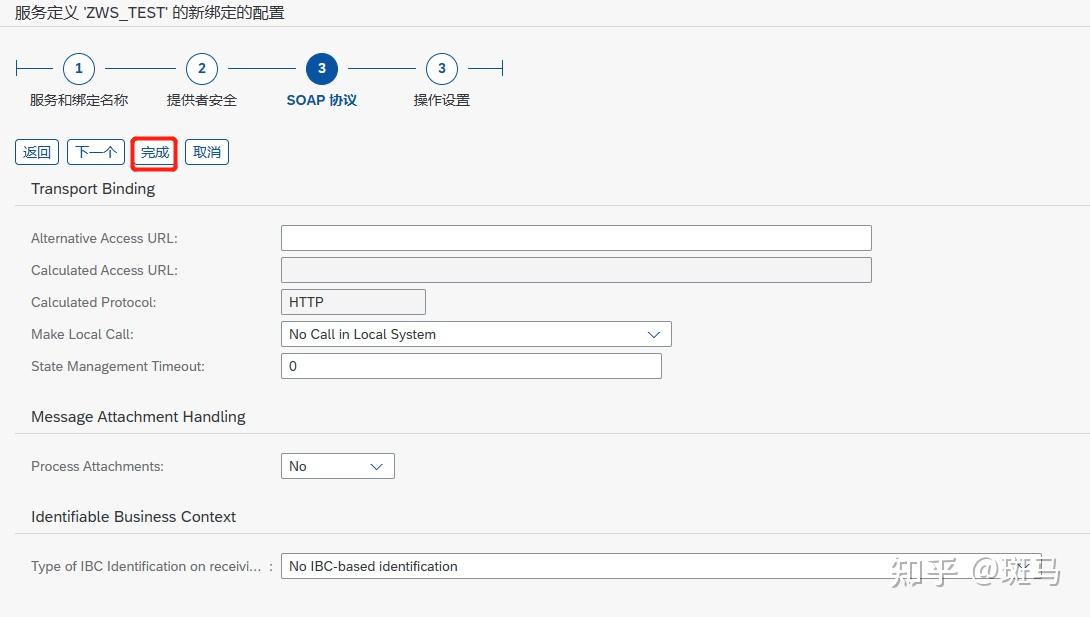Click the Transport Binding section header
The image size is (1090, 617).
pos(92,188)
